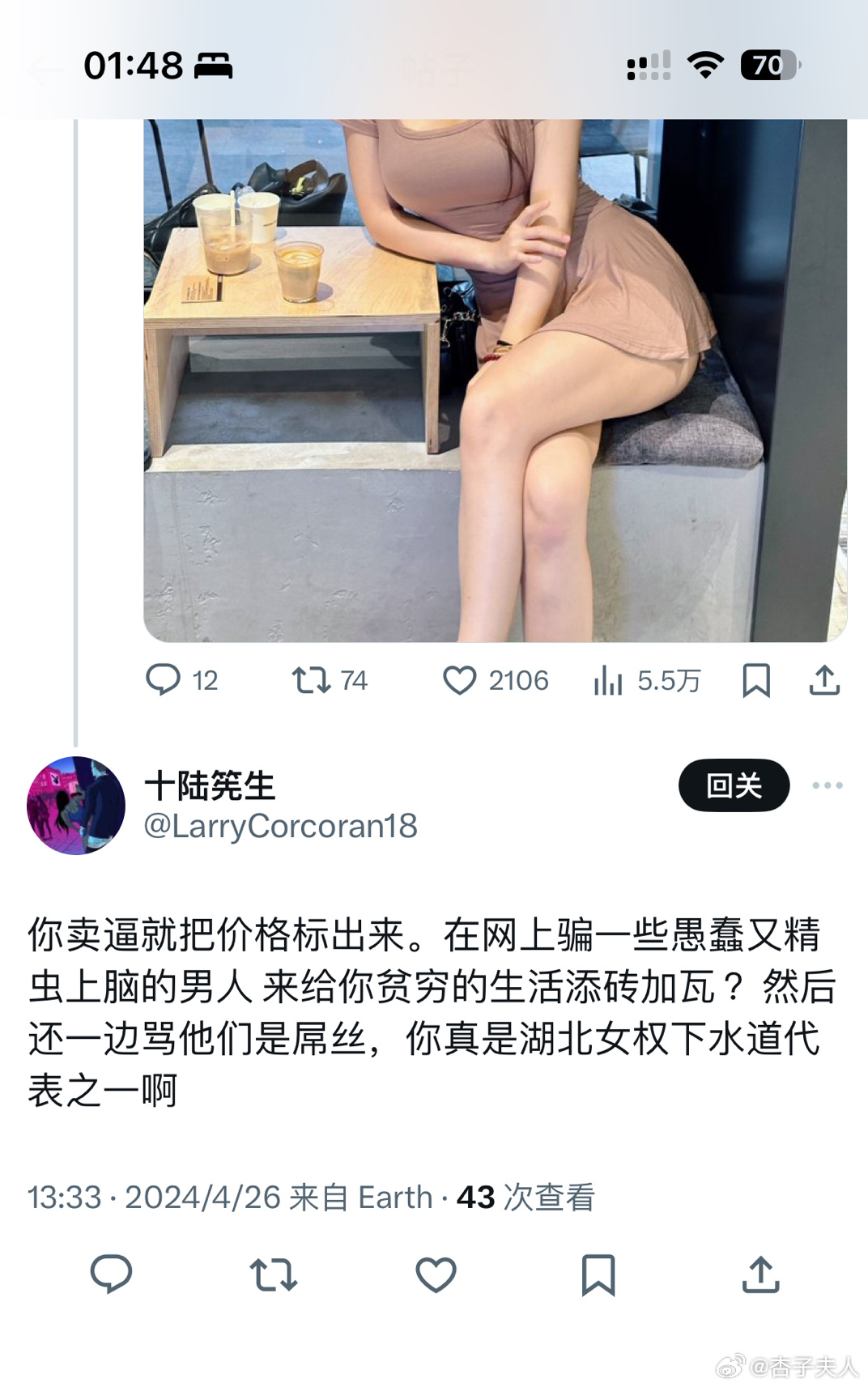Reply to the main post via comment icon
The width and height of the screenshot is (868, 1387).
[111, 1274]
